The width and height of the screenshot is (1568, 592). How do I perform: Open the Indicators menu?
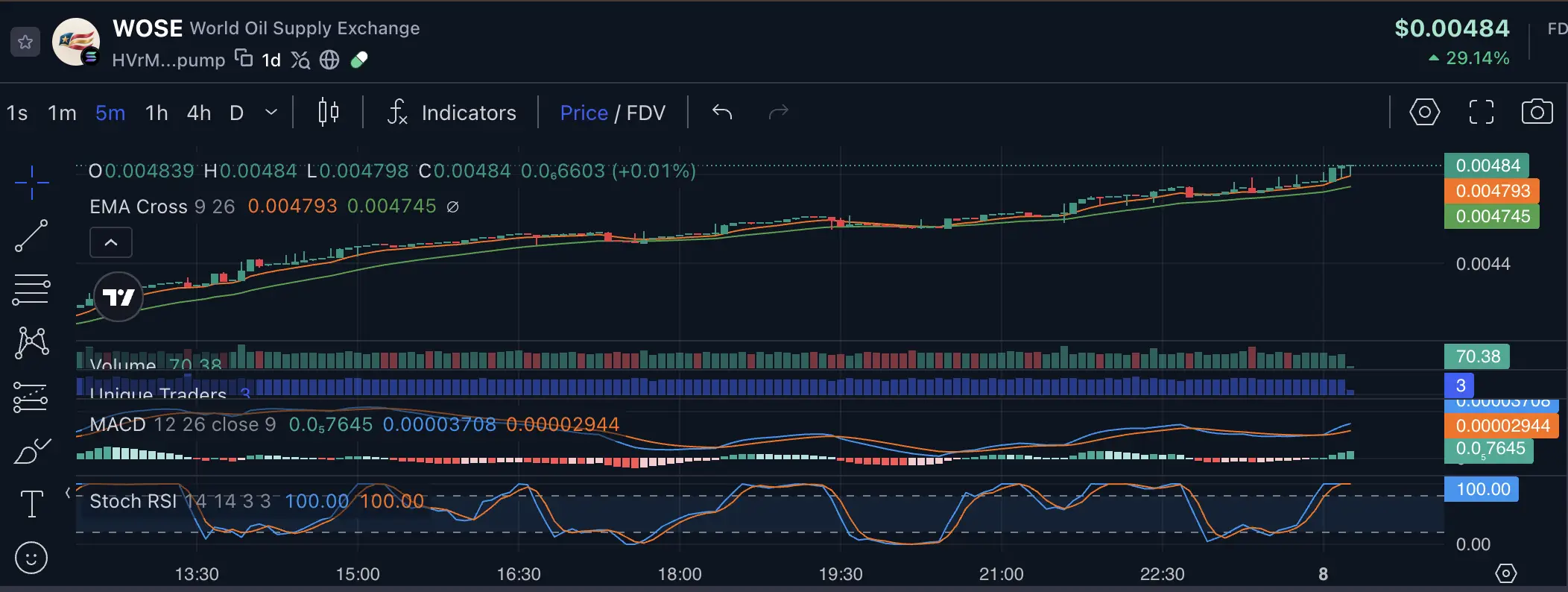(452, 113)
